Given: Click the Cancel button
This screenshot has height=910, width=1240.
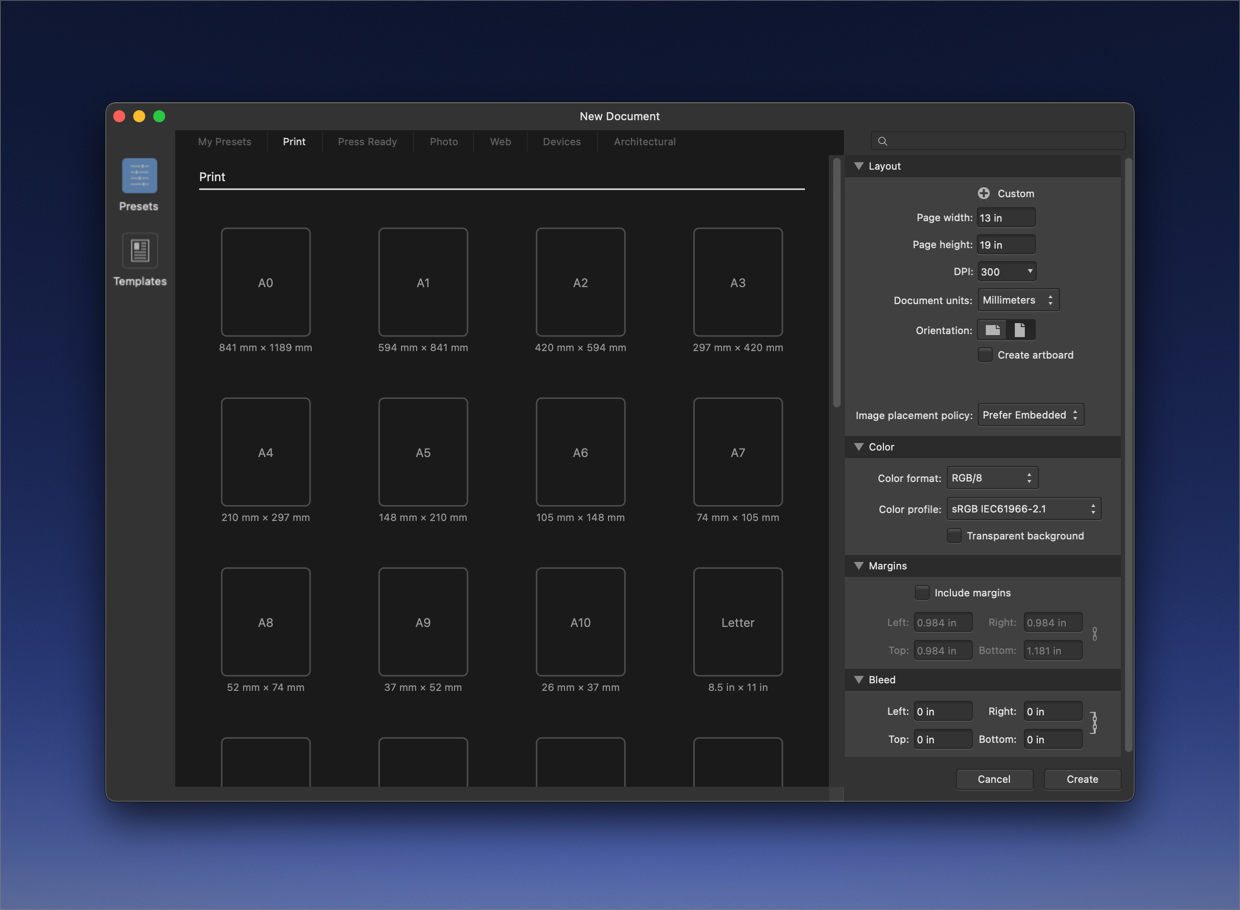Looking at the screenshot, I should coord(993,779).
